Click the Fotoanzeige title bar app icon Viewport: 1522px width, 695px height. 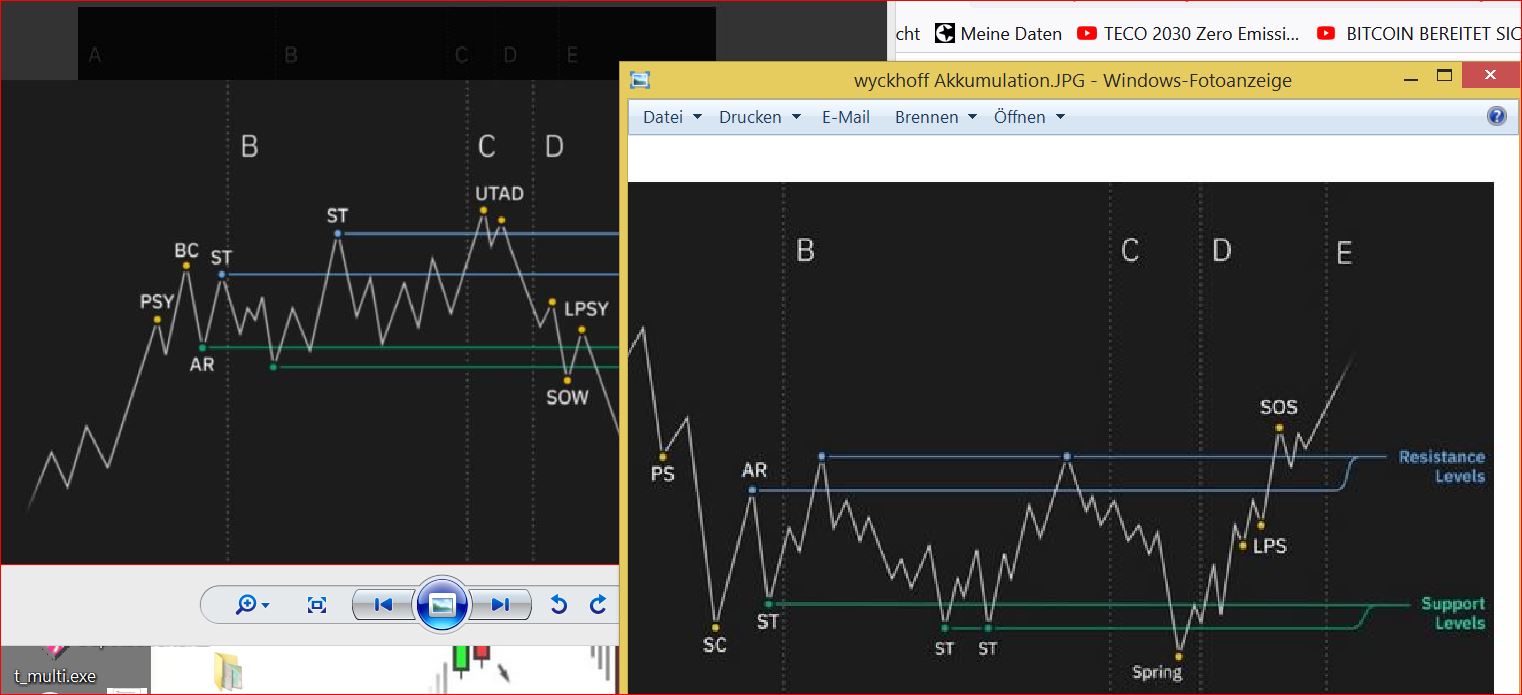(x=640, y=80)
